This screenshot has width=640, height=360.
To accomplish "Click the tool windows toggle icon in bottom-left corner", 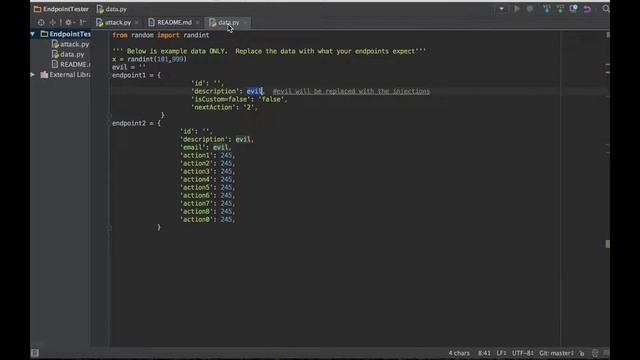I will pos(35,353).
